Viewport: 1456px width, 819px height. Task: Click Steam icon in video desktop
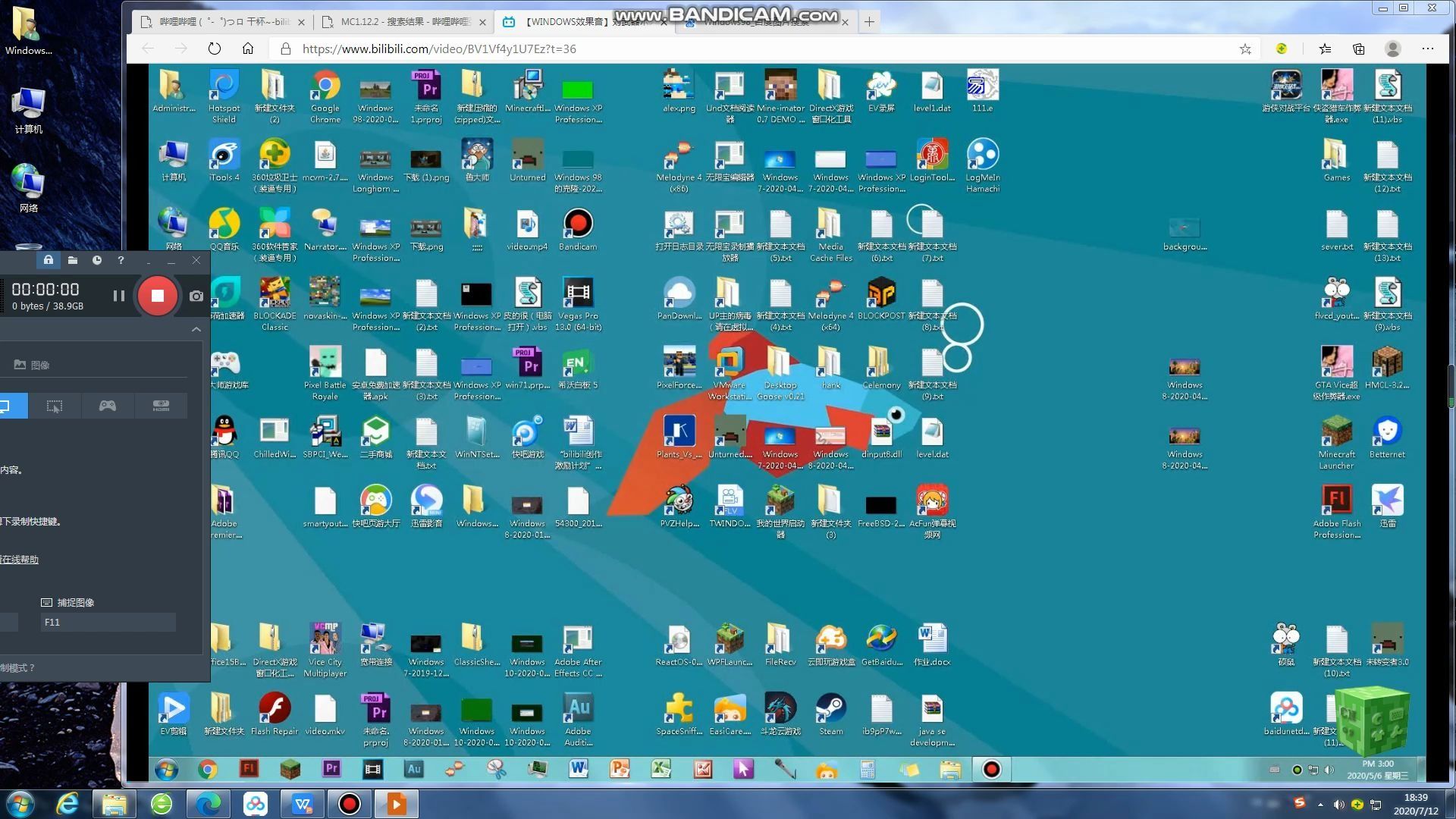pyautogui.click(x=831, y=714)
